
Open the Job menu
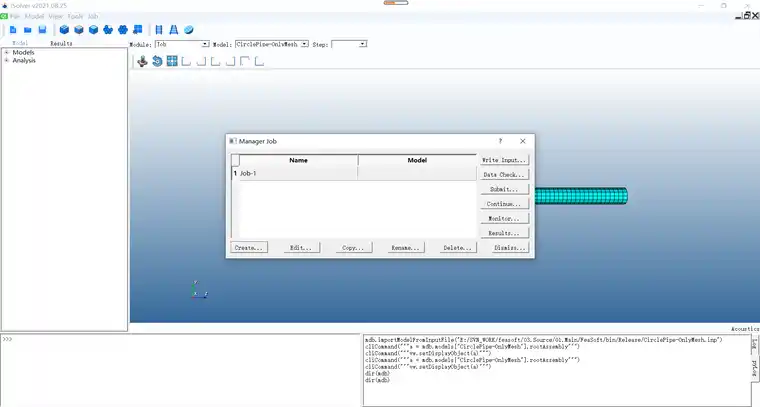pyautogui.click(x=93, y=16)
